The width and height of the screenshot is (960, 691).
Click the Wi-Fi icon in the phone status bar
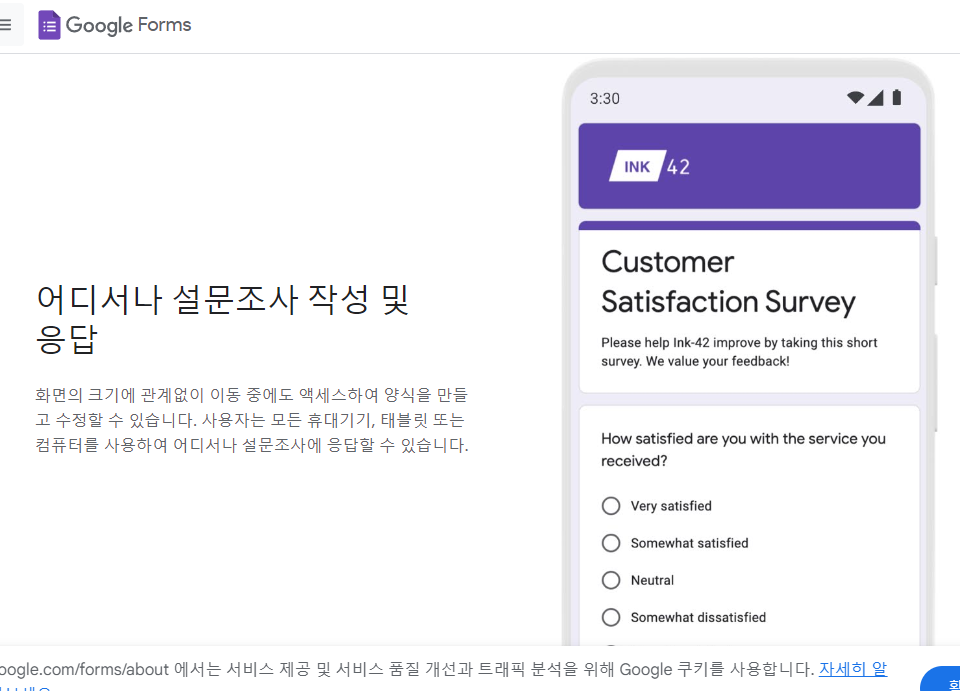point(855,97)
